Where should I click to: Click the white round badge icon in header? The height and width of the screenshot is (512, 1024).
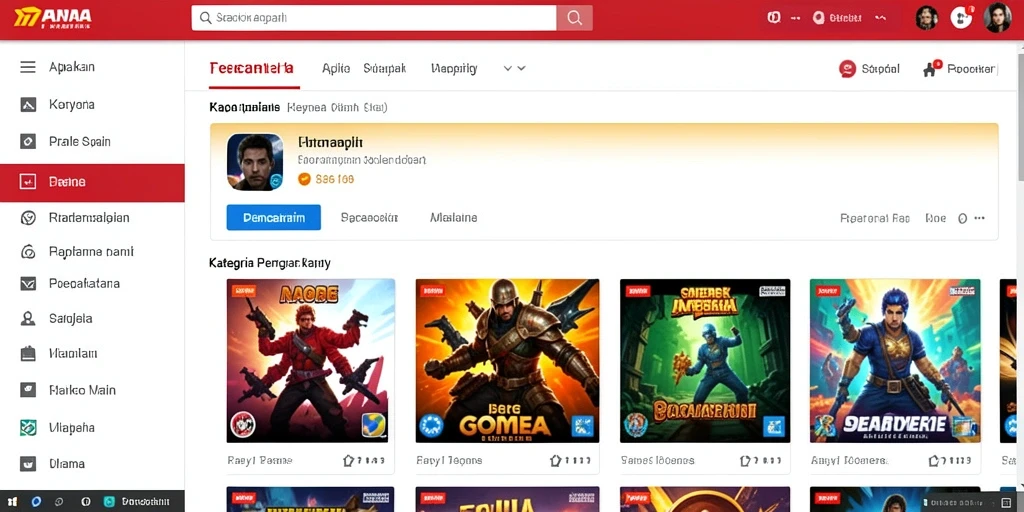coord(961,18)
